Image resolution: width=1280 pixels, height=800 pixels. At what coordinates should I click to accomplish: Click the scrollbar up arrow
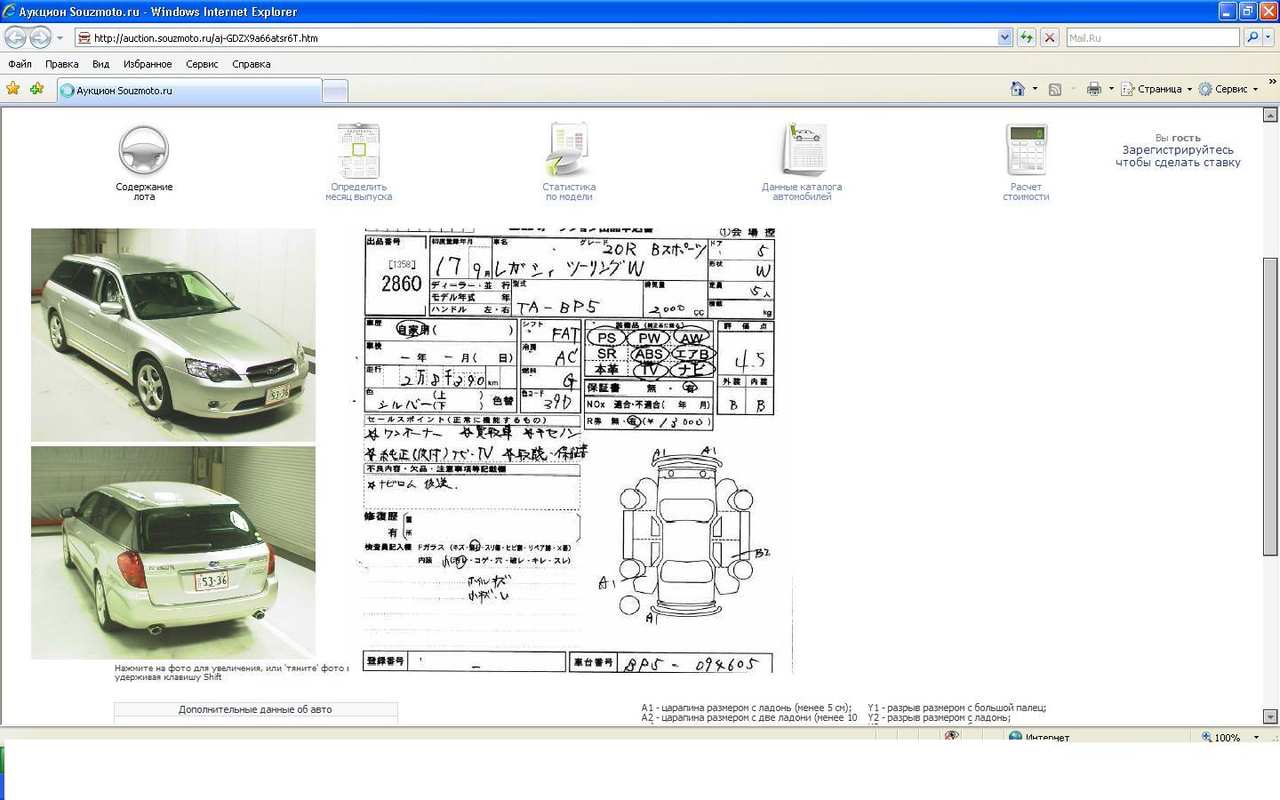point(1271,117)
